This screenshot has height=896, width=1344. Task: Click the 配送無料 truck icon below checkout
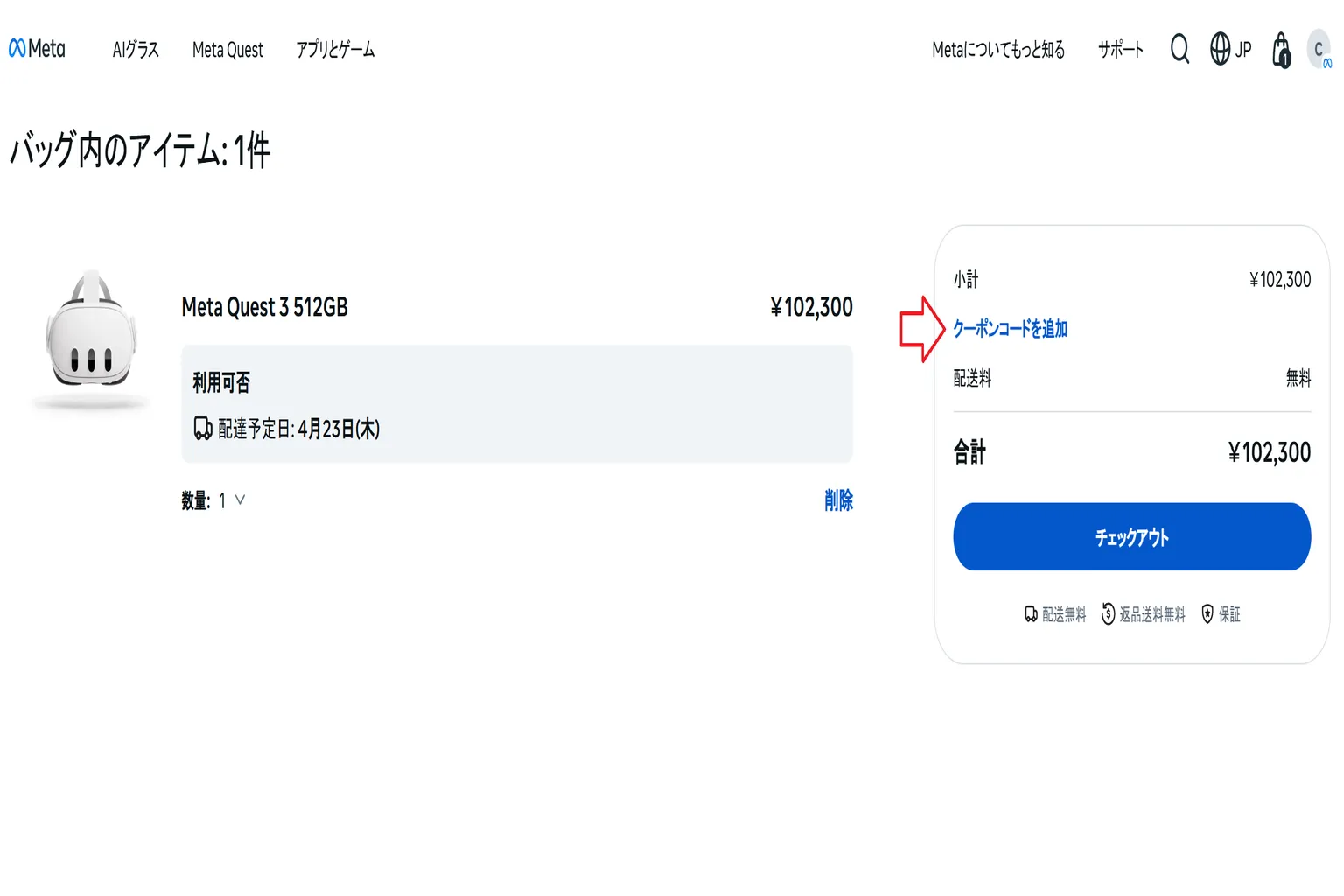(x=1032, y=614)
